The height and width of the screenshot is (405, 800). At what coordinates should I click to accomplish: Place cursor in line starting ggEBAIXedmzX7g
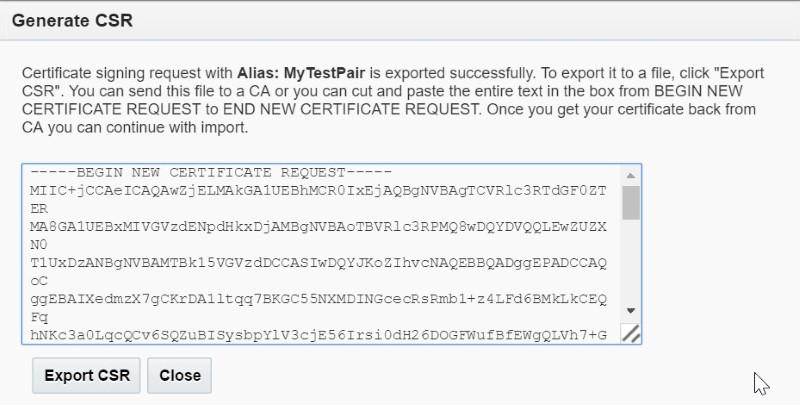coord(318,299)
